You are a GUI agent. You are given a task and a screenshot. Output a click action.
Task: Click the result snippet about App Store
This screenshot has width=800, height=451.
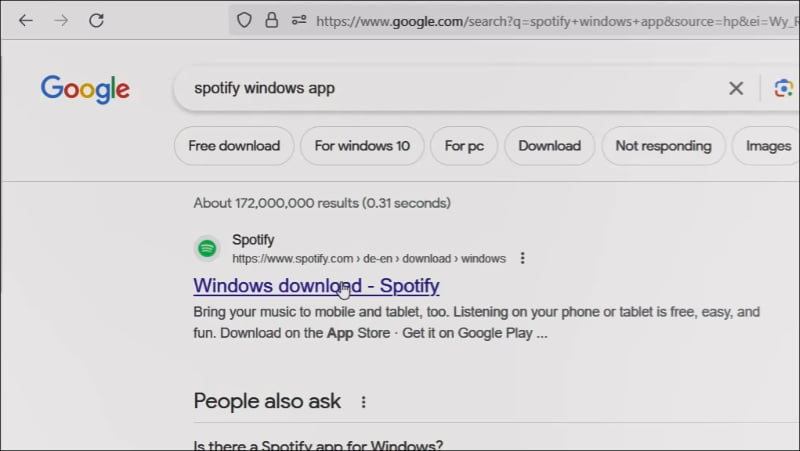(477, 322)
